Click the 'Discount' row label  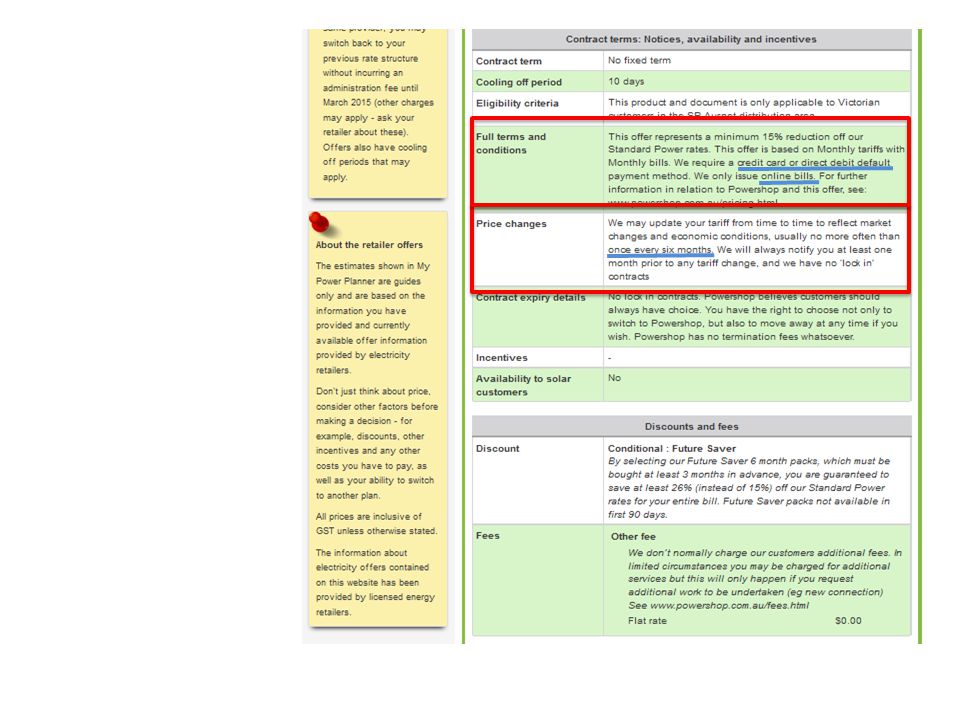(498, 449)
